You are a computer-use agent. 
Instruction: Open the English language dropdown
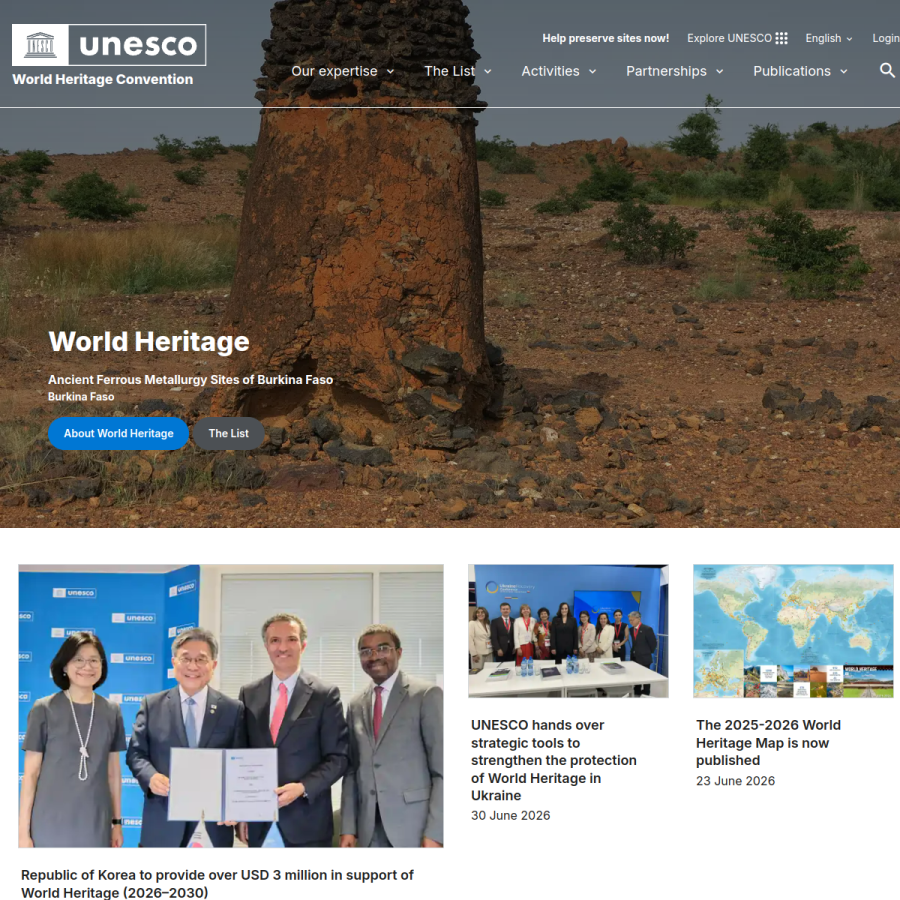coord(829,38)
